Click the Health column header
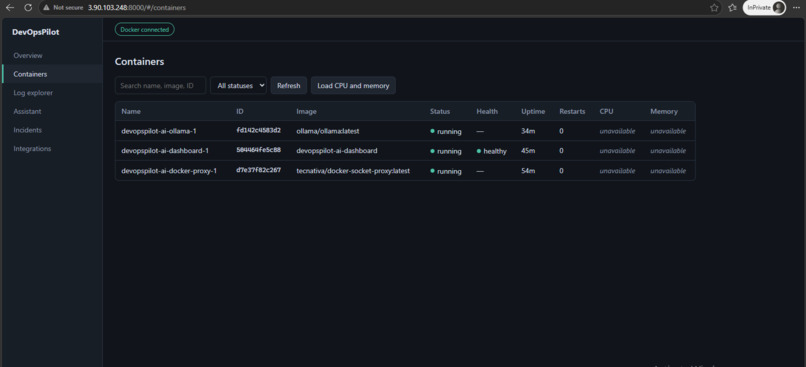 (487, 111)
